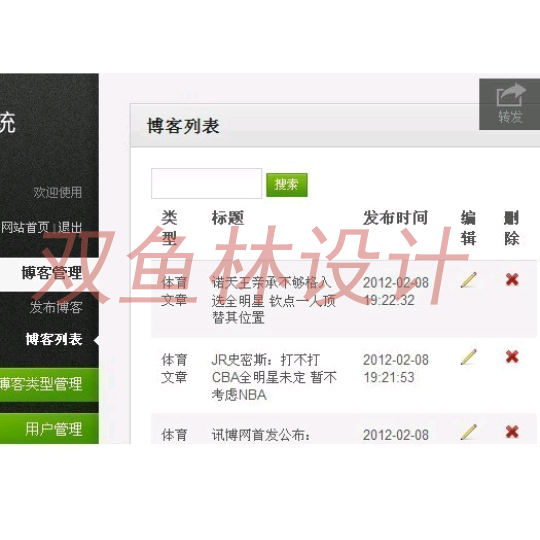Expand the 博客类型管理 menu section
540x540 pixels.
point(49,384)
